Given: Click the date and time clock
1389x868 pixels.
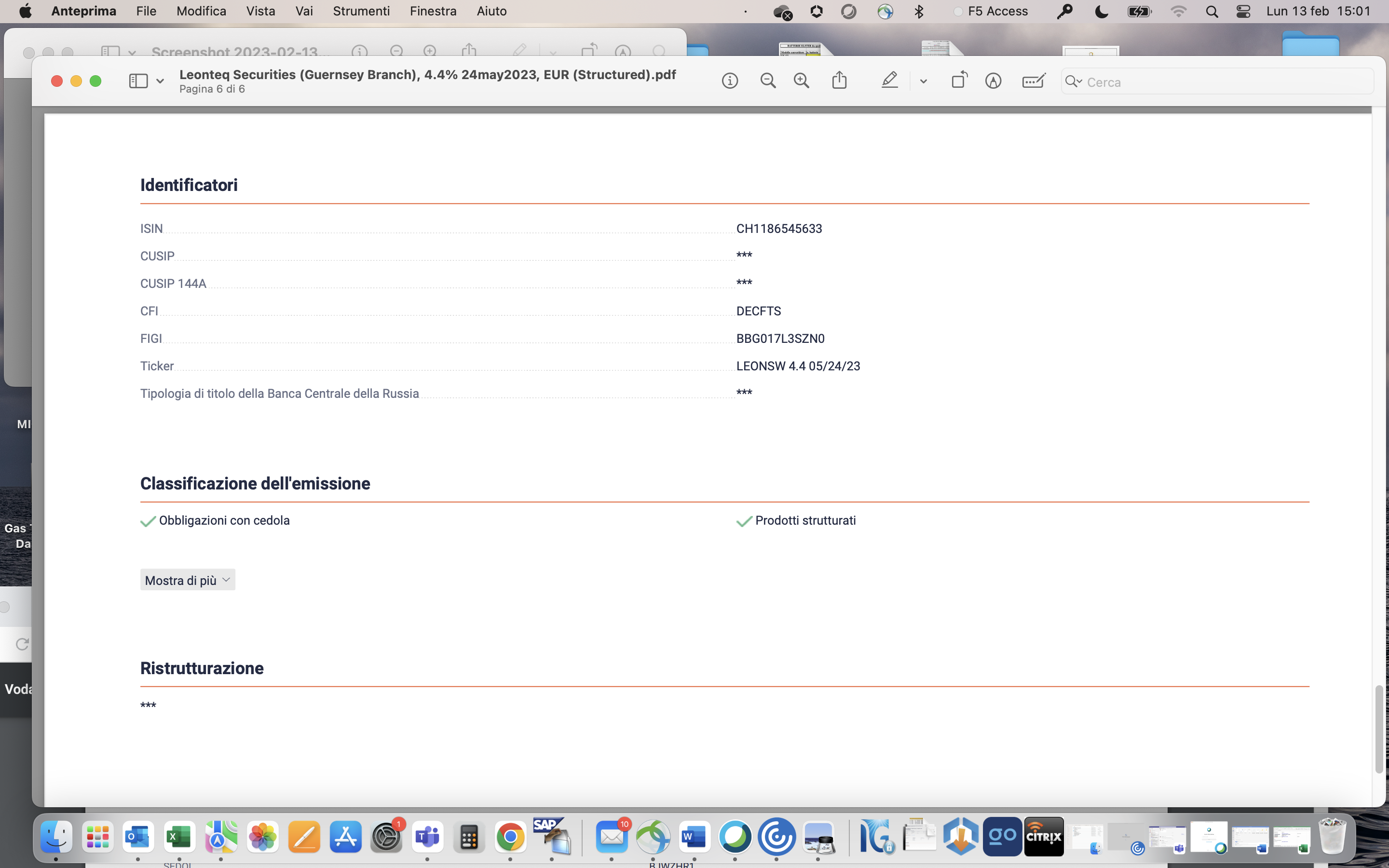Looking at the screenshot, I should point(1319,12).
